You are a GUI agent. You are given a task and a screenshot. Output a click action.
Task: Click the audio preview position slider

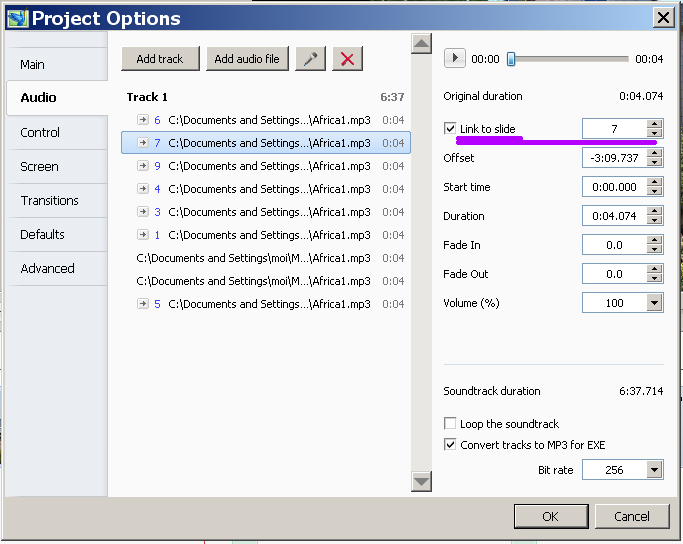570,59
